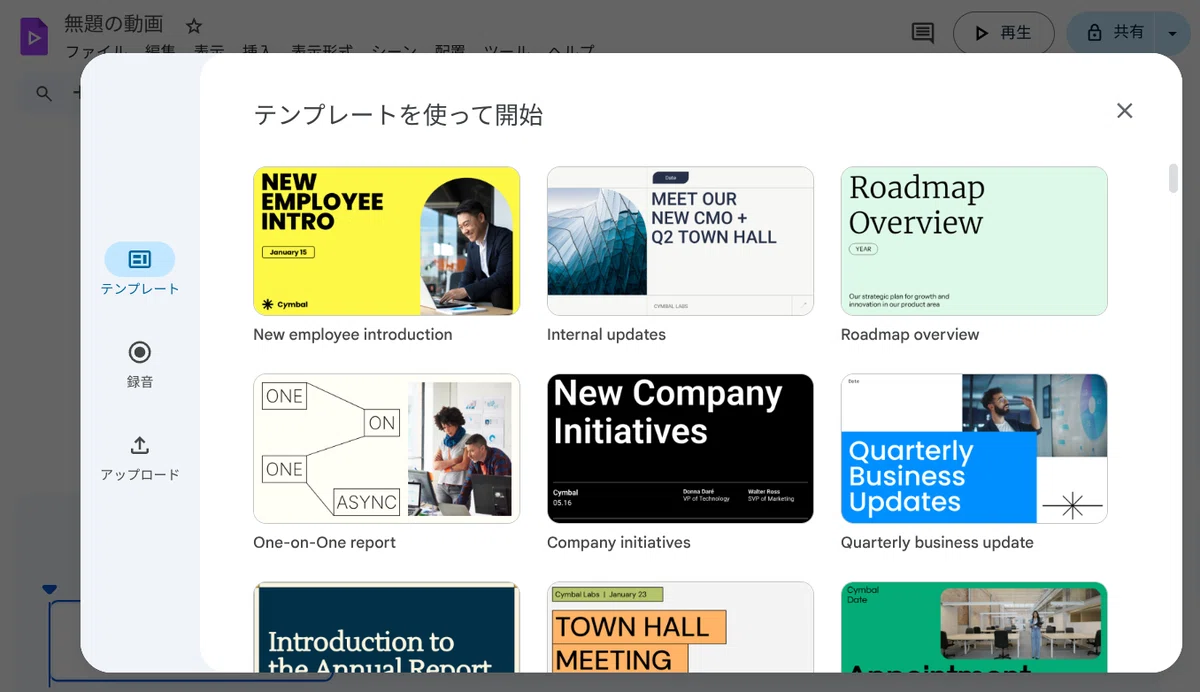Click the One-on-One report label
Image resolution: width=1200 pixels, height=692 pixels.
click(325, 543)
